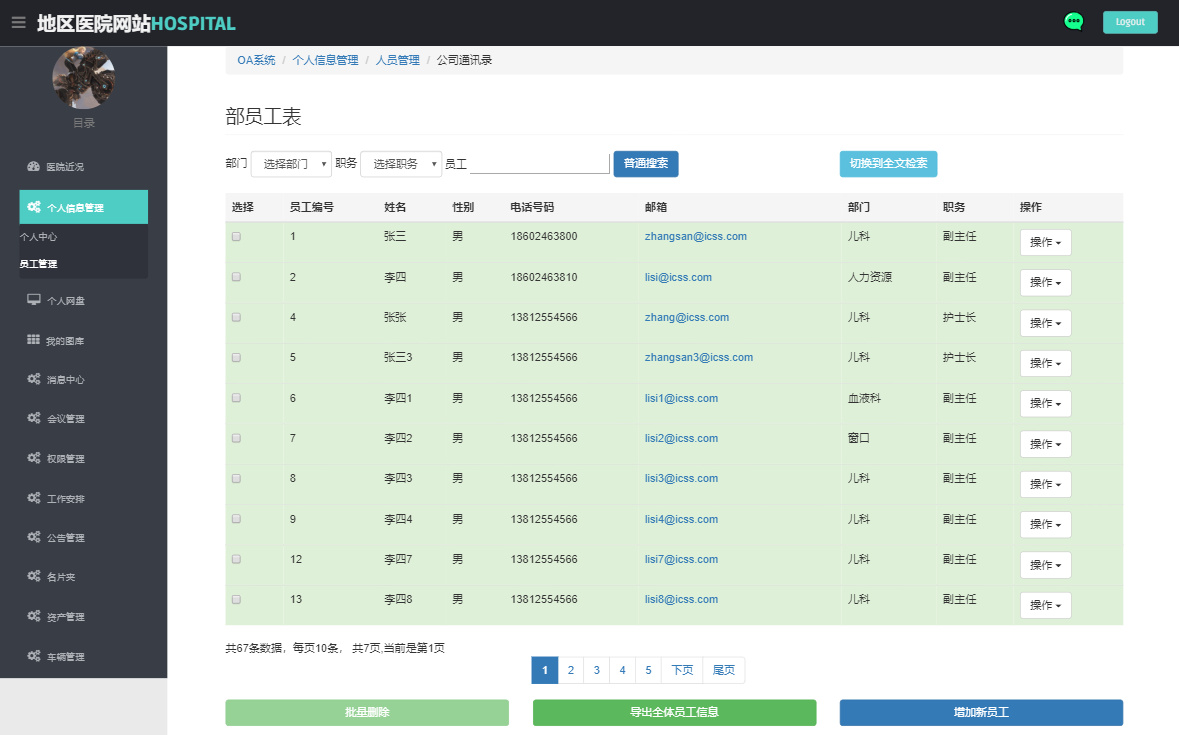Select 个人中心 in the sidebar submenu
Viewport: 1179px width, 735px height.
[38, 237]
